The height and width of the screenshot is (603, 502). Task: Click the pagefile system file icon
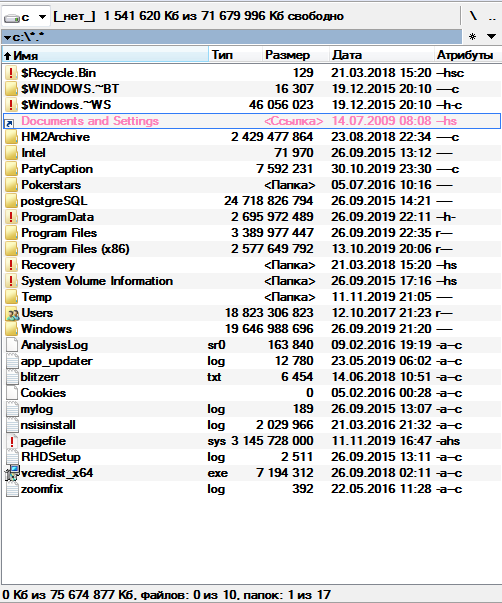point(12,441)
